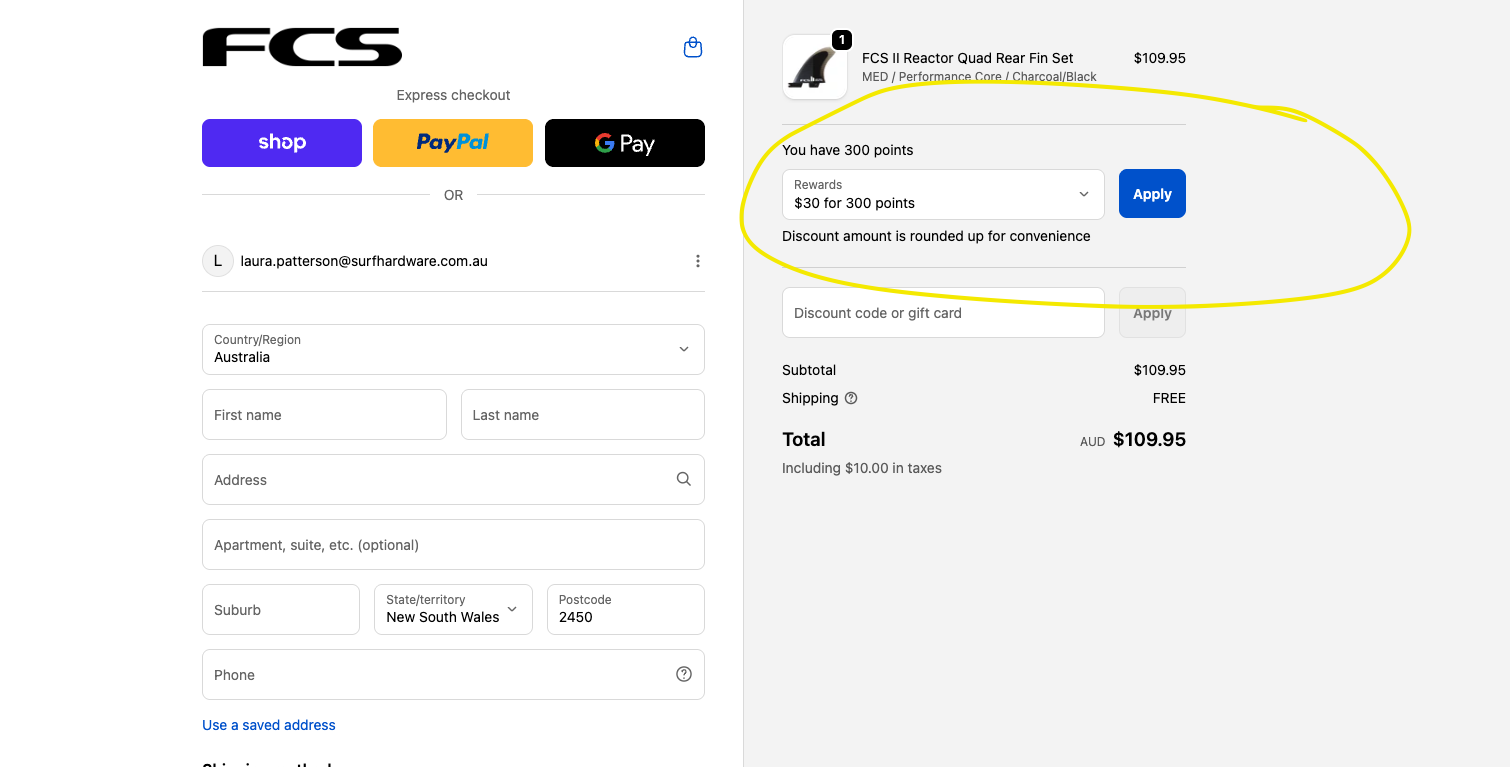Click Use a saved address link

(269, 725)
